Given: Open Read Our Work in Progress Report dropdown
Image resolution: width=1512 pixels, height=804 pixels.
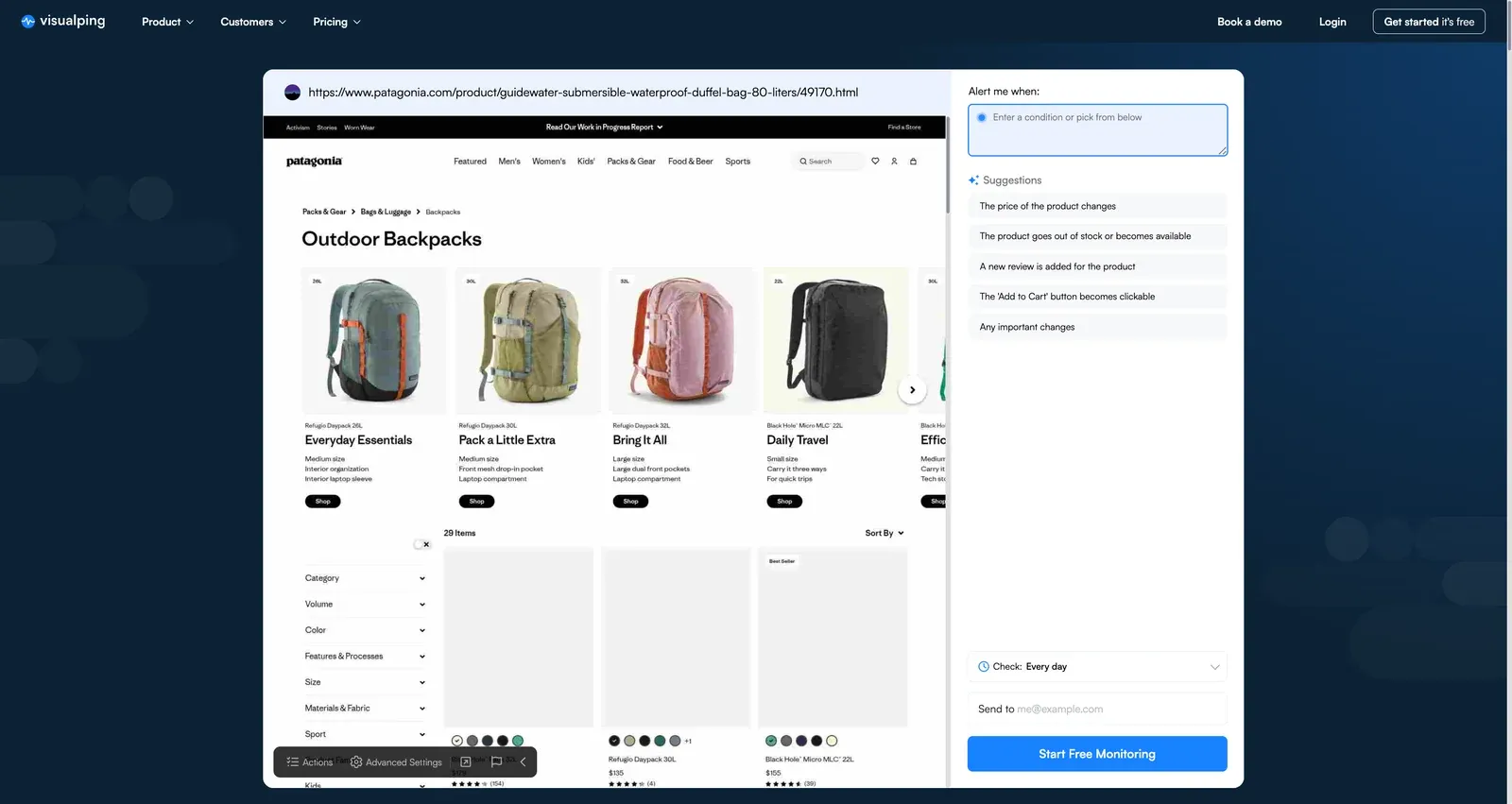Looking at the screenshot, I should click(605, 127).
